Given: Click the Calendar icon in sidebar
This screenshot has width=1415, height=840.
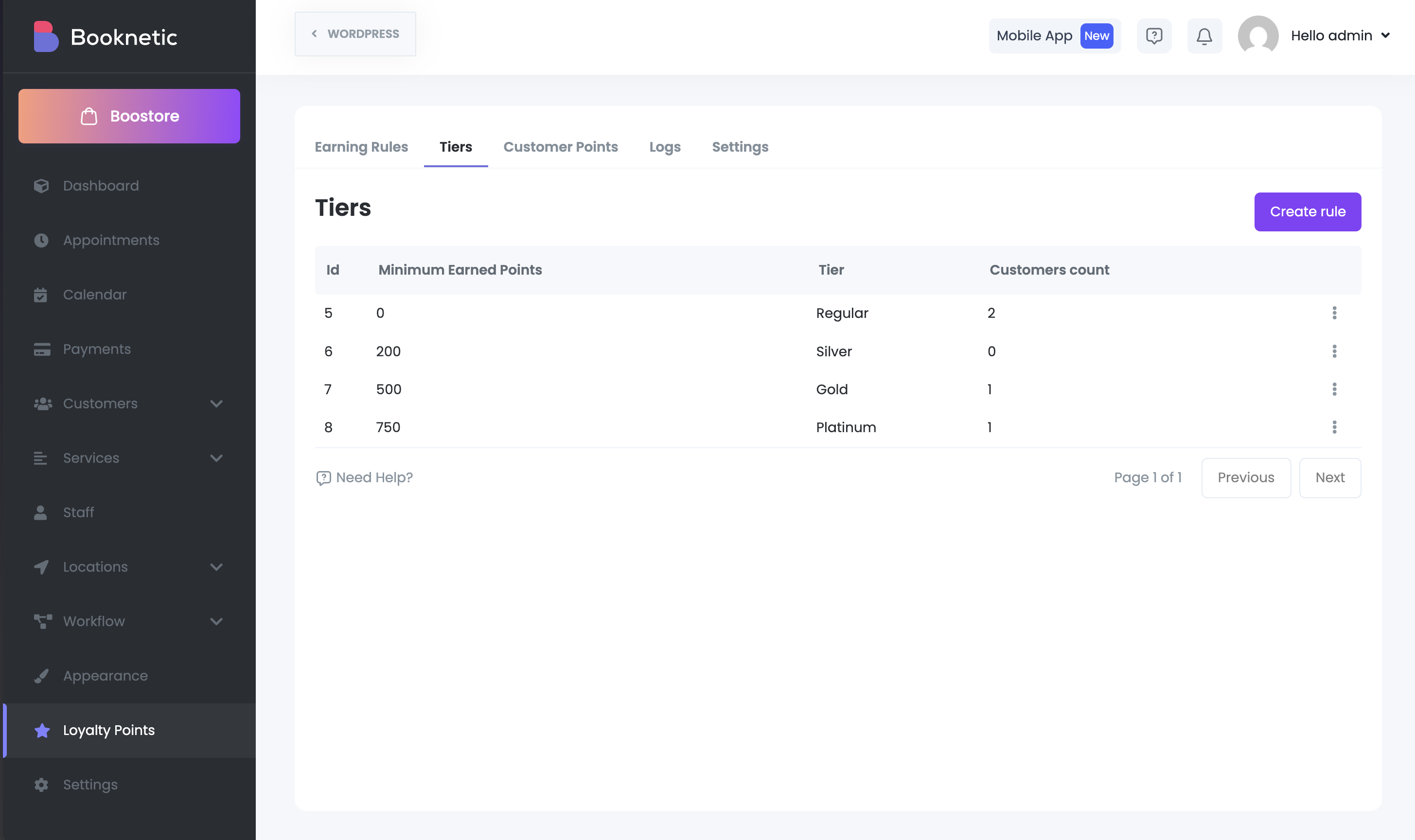Looking at the screenshot, I should tap(41, 295).
